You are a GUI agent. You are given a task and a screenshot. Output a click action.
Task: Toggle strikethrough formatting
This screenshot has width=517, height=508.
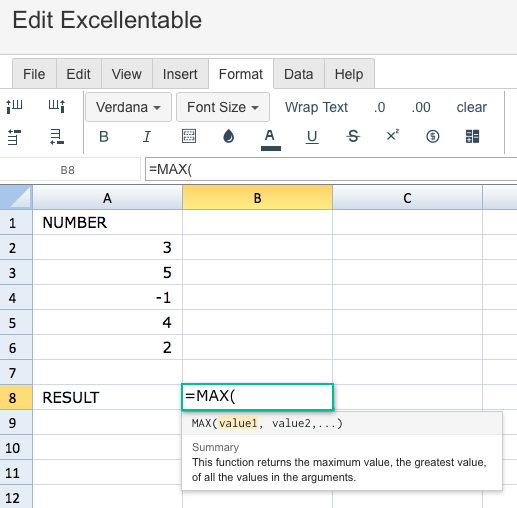point(353,136)
